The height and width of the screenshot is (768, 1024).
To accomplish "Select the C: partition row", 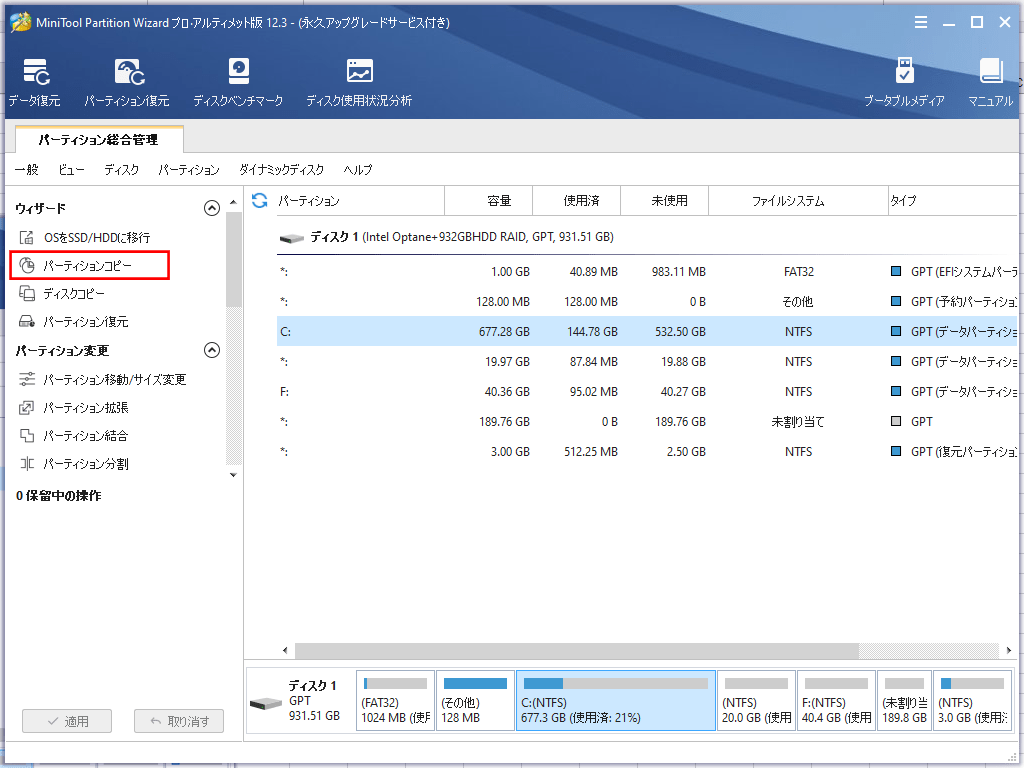I will click(647, 331).
